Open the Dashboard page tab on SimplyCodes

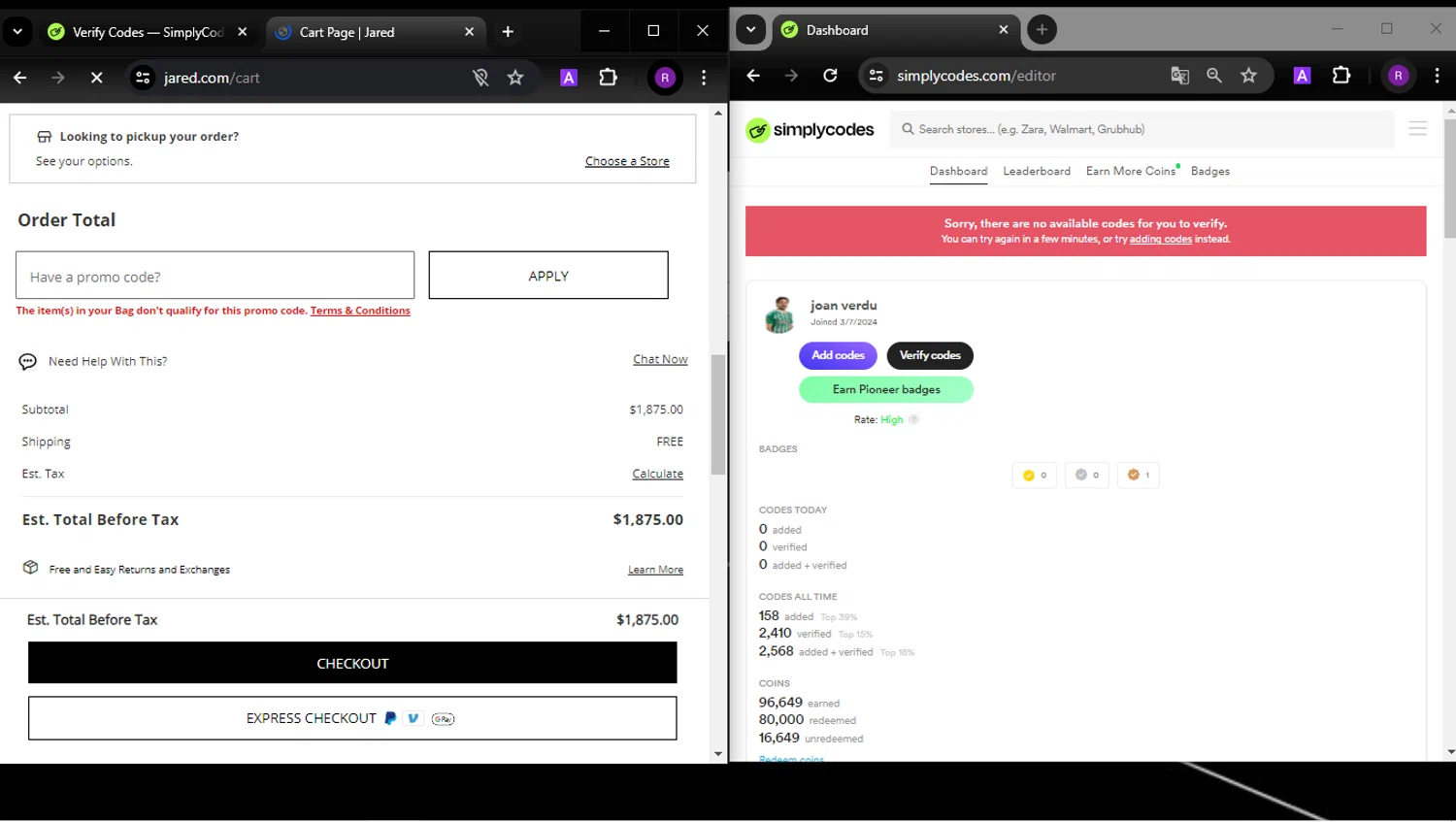958,172
